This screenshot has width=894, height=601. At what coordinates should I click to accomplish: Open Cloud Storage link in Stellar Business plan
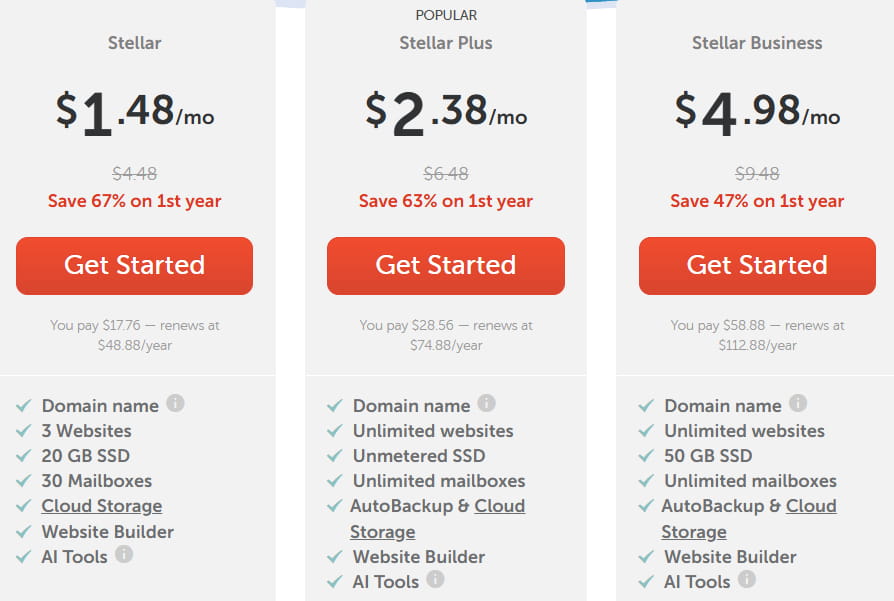pyautogui.click(x=811, y=506)
